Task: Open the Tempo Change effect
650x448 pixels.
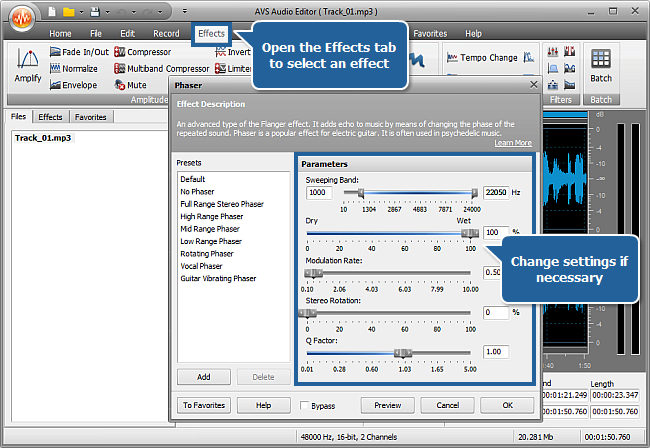Action: coord(482,58)
